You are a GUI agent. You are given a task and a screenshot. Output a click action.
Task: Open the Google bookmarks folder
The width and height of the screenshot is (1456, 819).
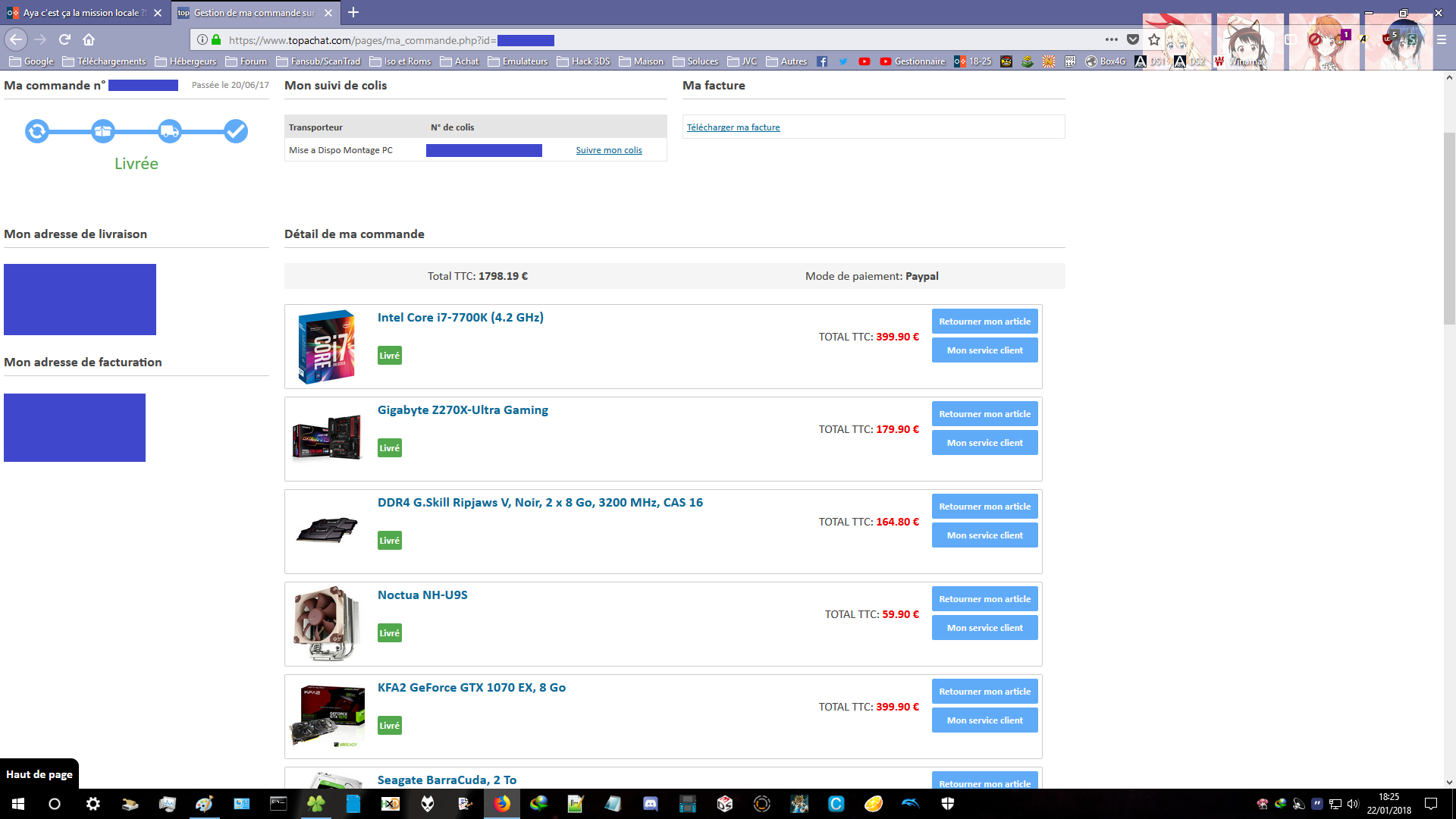31,61
